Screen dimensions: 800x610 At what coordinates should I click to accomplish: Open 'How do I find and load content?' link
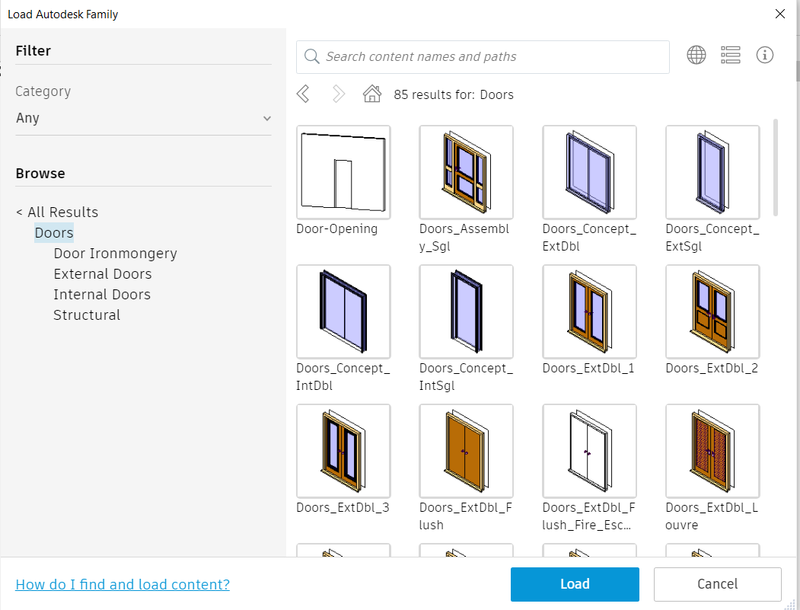tap(122, 584)
